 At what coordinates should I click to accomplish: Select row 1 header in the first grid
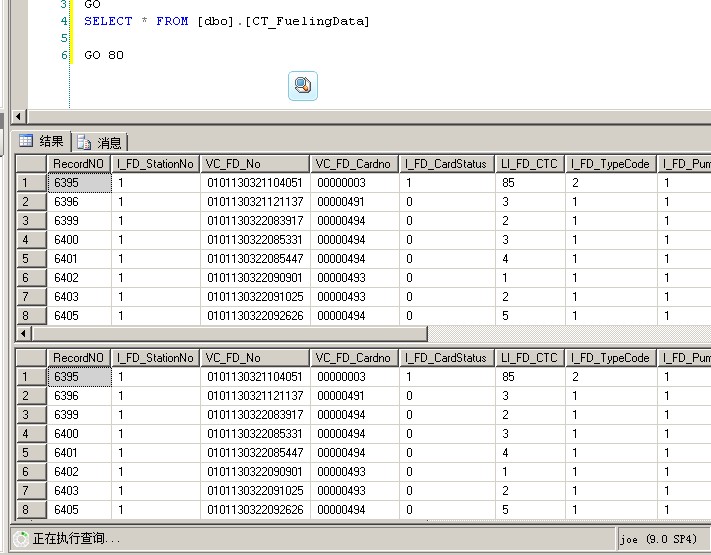pos(31,183)
